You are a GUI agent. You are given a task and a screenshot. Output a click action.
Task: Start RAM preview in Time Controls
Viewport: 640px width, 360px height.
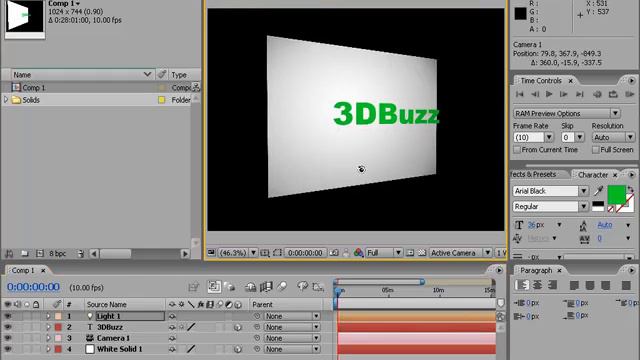629,94
